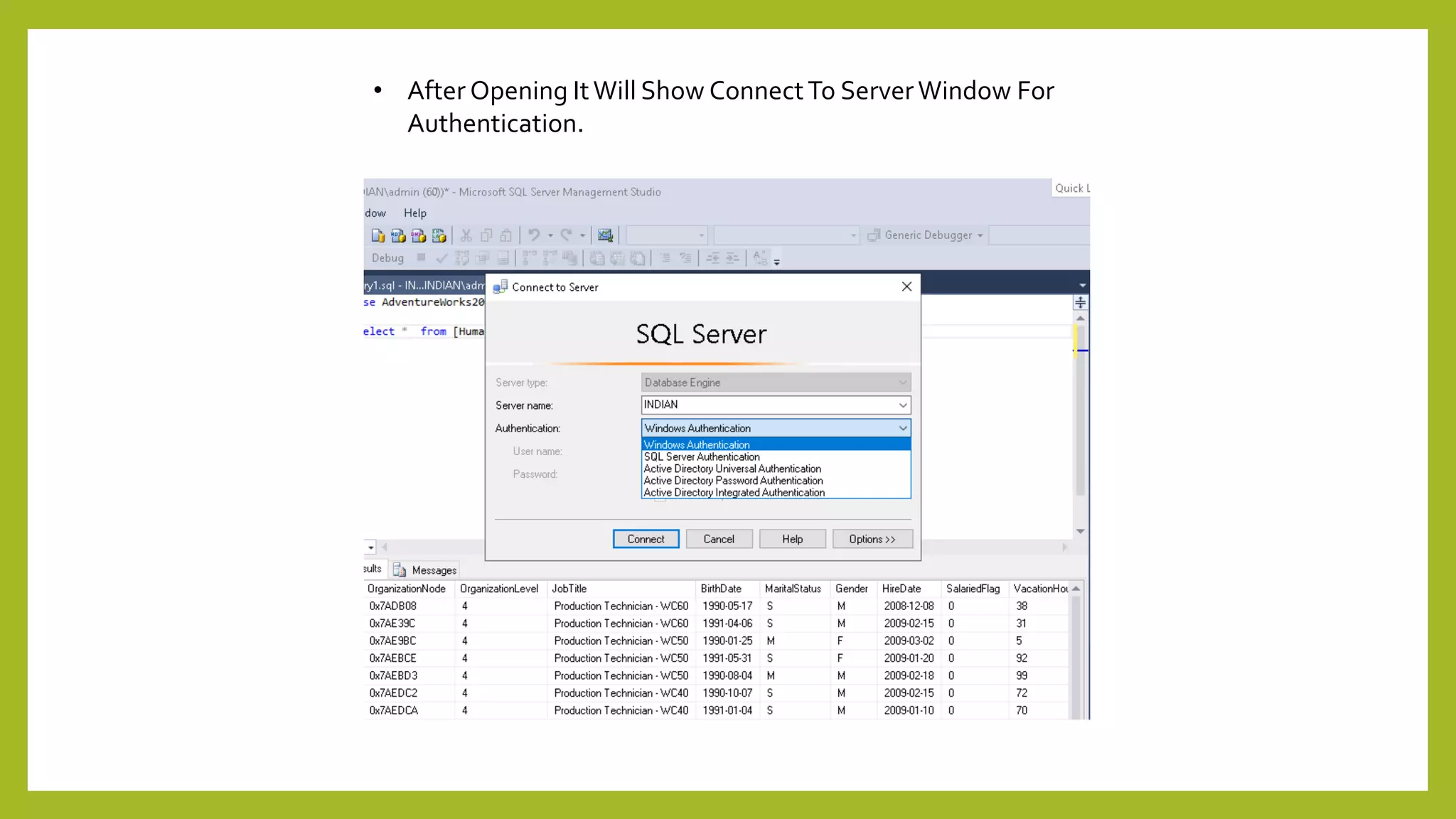Click the Quick Launch search box
This screenshot has width=1456, height=819.
(x=1071, y=188)
